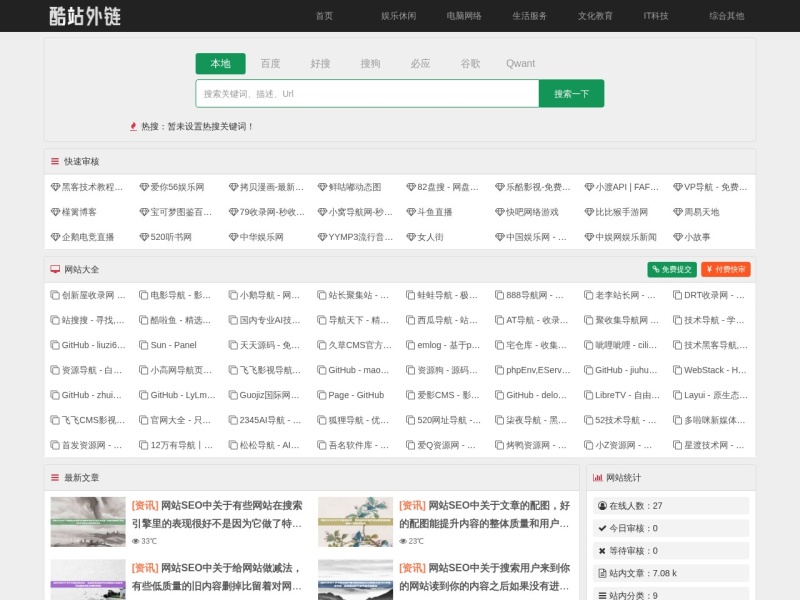Viewport: 800px width, 600px height.
Task: Click the 快速审核 section list icon
Action: click(x=55, y=161)
